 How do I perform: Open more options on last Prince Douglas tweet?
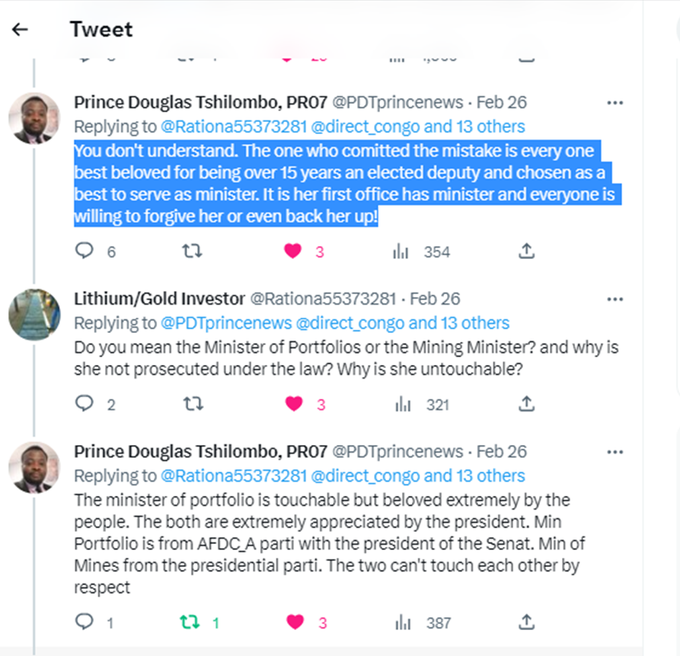tap(616, 450)
